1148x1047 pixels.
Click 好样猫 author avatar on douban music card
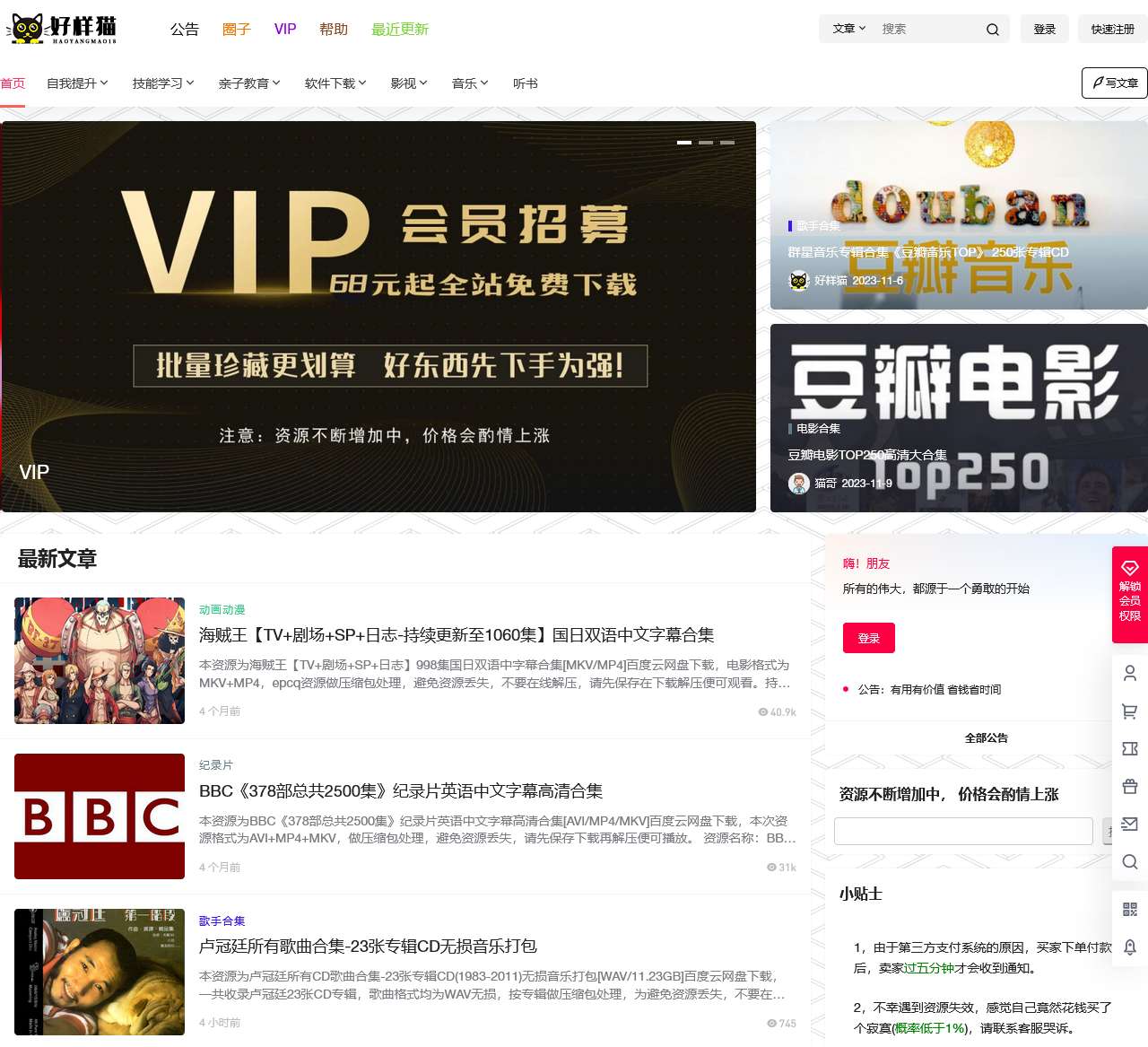click(x=798, y=281)
